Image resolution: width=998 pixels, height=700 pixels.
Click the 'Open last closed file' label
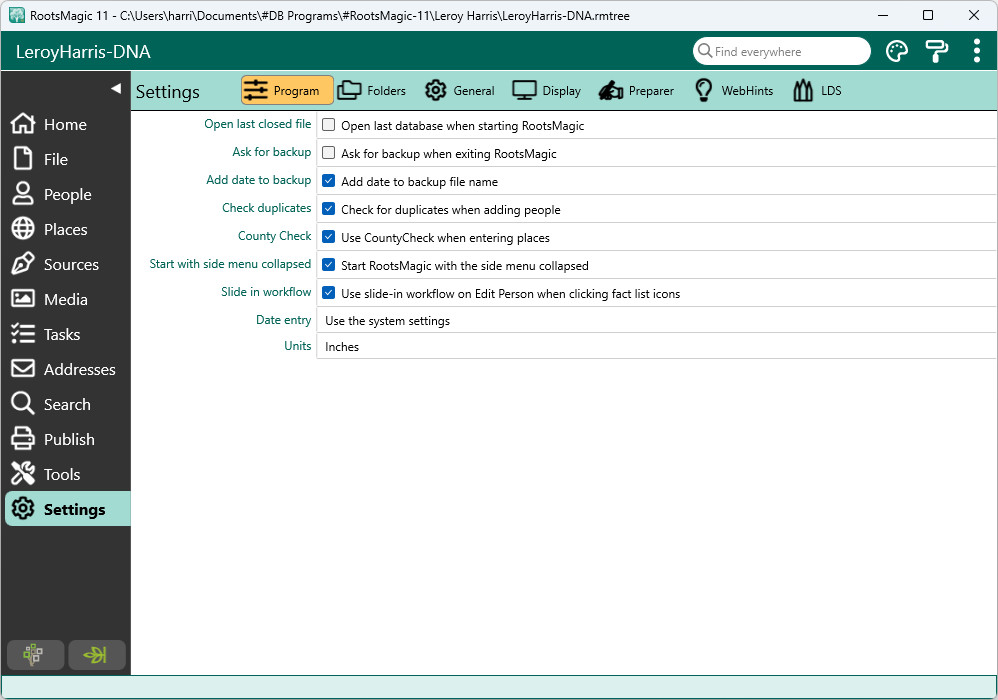point(258,123)
